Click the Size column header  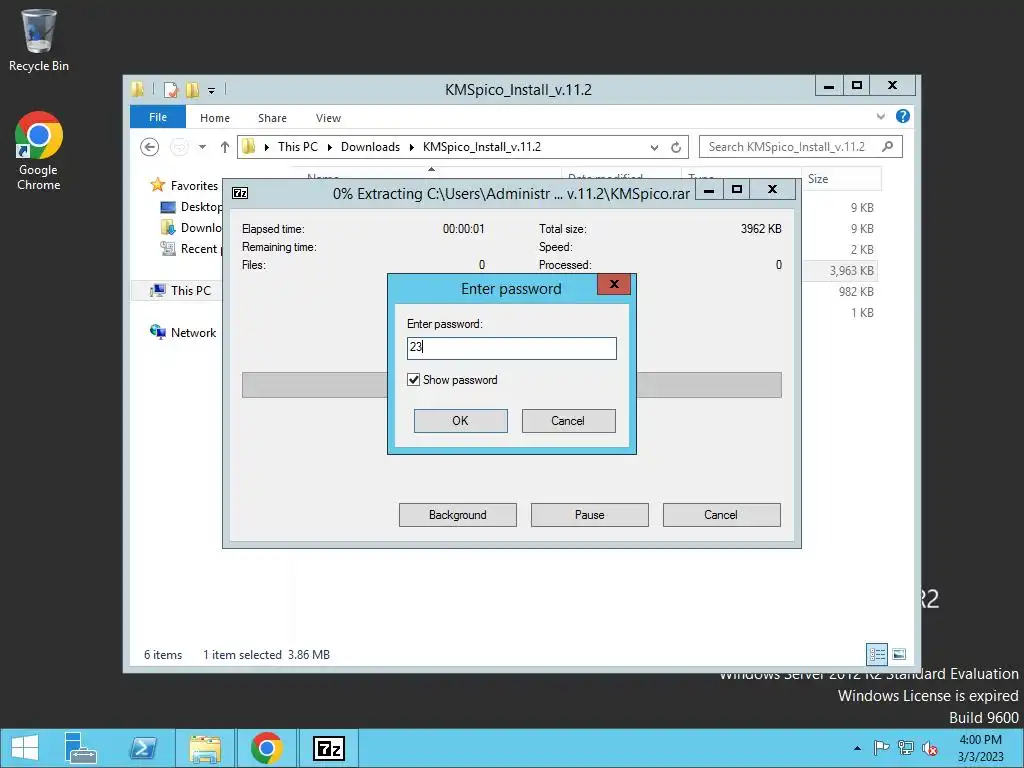(841, 179)
